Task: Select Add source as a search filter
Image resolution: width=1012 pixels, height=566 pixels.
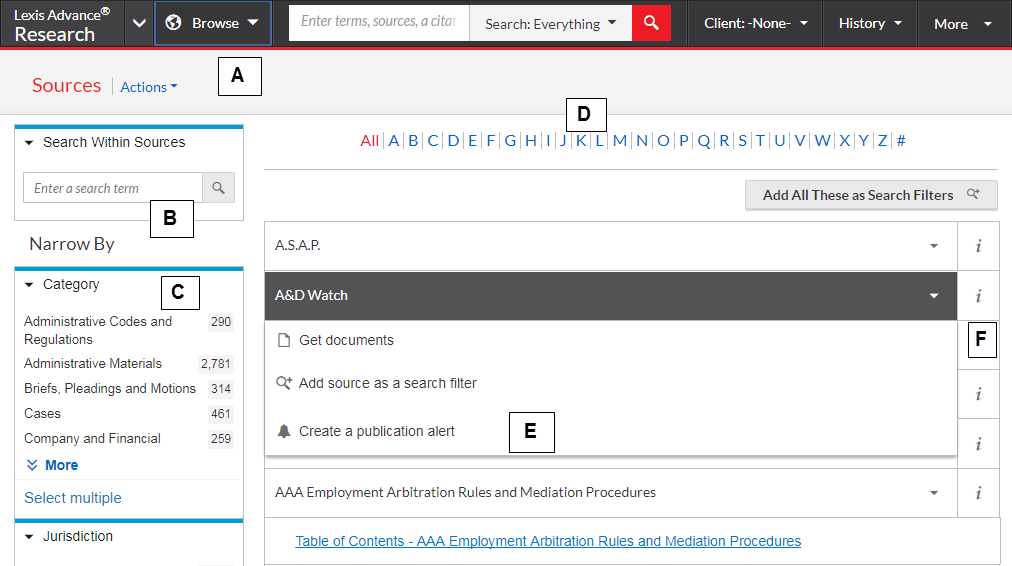Action: tap(387, 383)
